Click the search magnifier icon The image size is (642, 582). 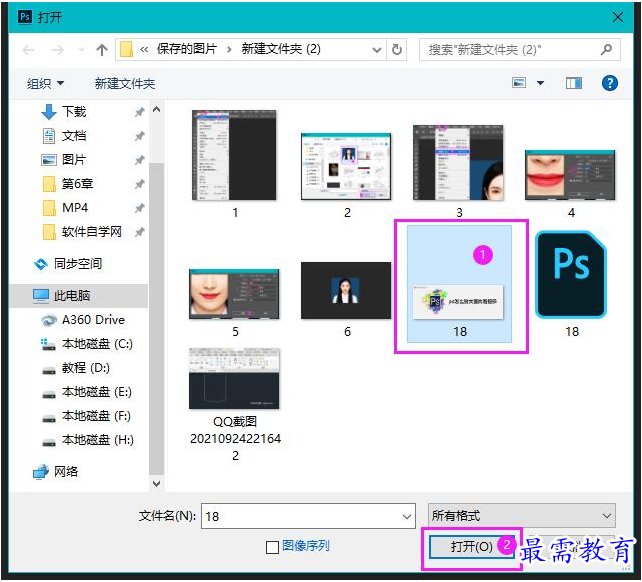click(606, 50)
